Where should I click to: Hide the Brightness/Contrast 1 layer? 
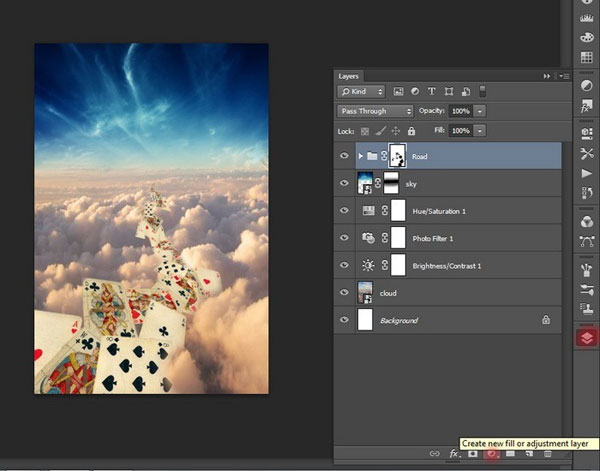[344, 265]
